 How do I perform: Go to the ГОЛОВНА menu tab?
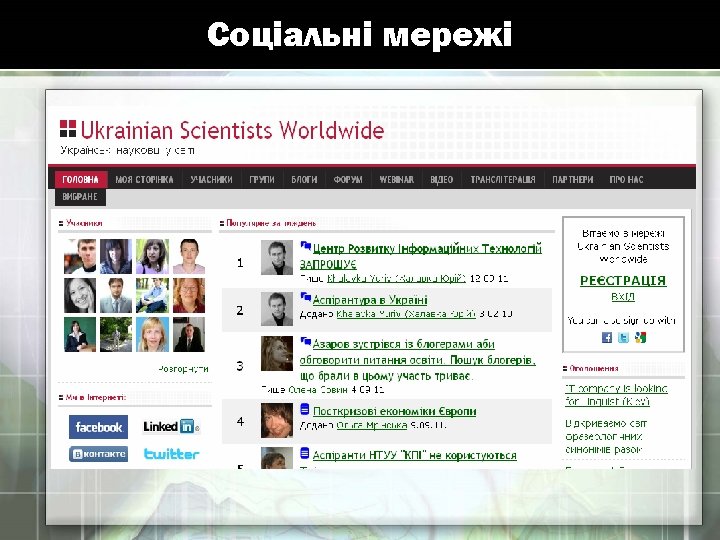81,180
